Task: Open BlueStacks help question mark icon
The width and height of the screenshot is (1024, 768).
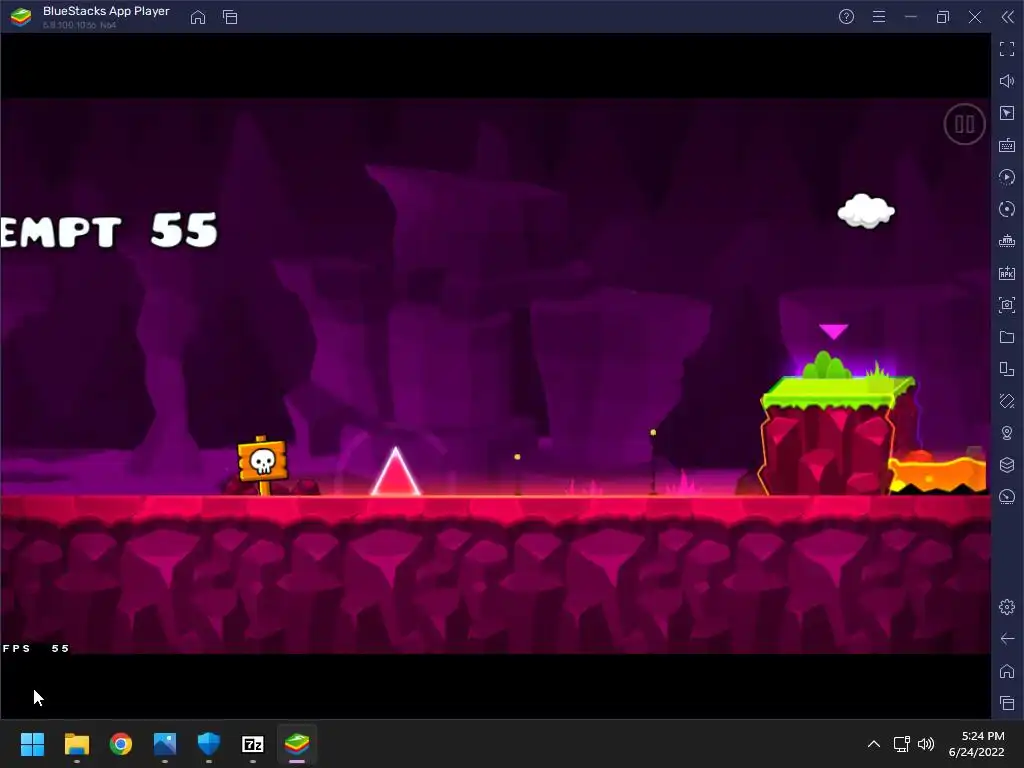Action: [846, 17]
